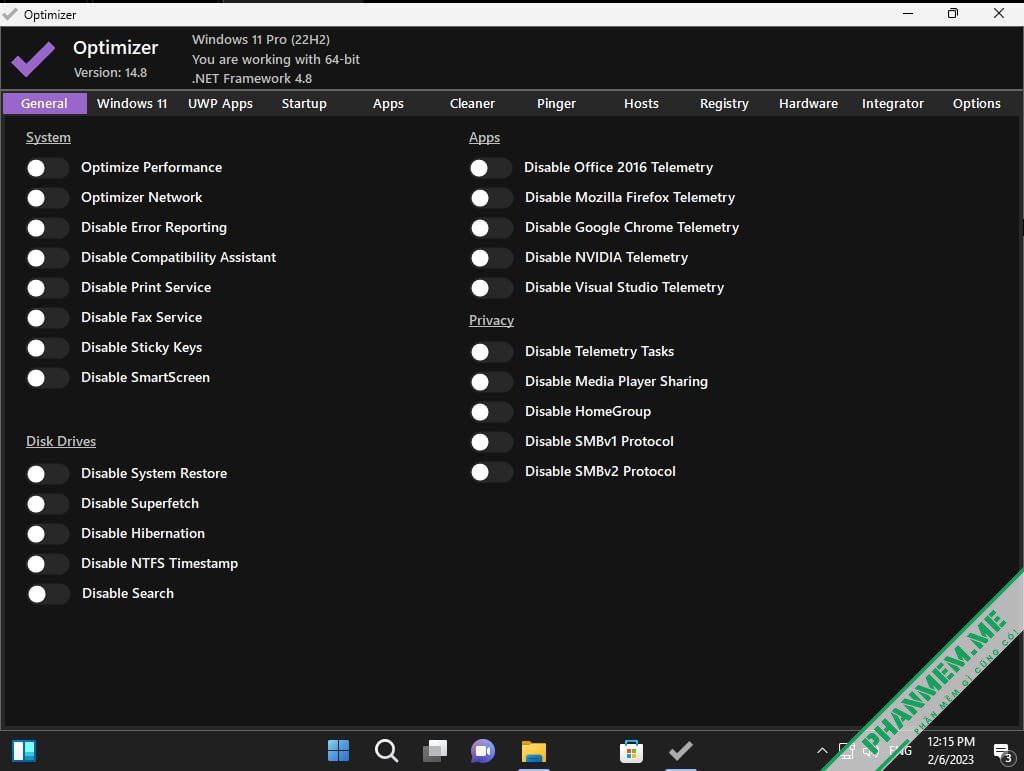Viewport: 1024px width, 771px height.
Task: Show hidden tray icons chevron
Action: 822,751
